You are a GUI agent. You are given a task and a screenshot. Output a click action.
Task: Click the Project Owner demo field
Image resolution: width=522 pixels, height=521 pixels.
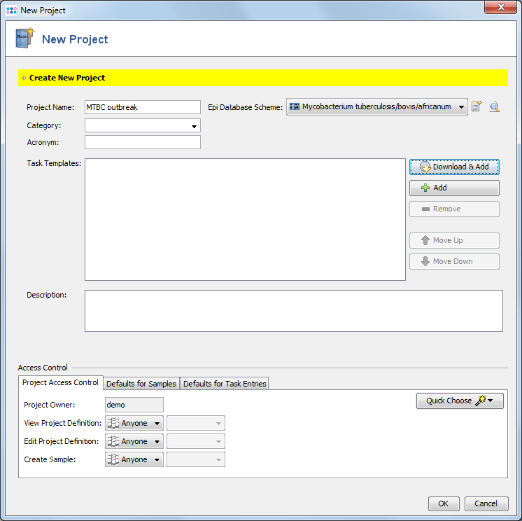[x=134, y=405]
